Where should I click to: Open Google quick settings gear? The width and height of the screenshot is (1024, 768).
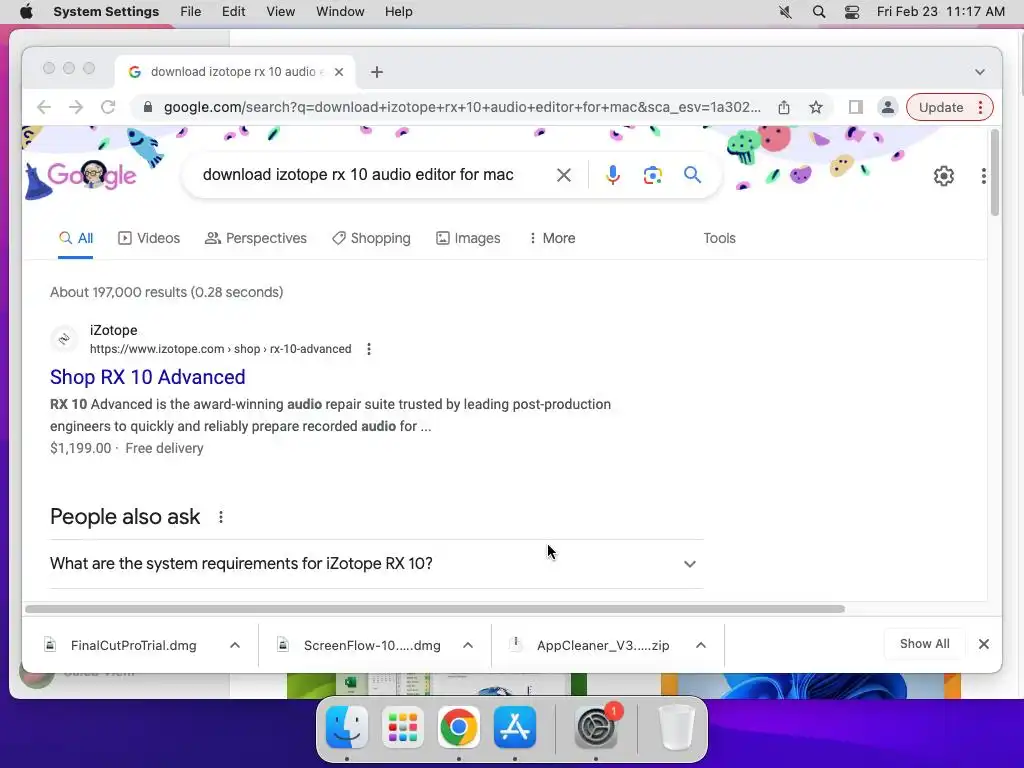944,176
